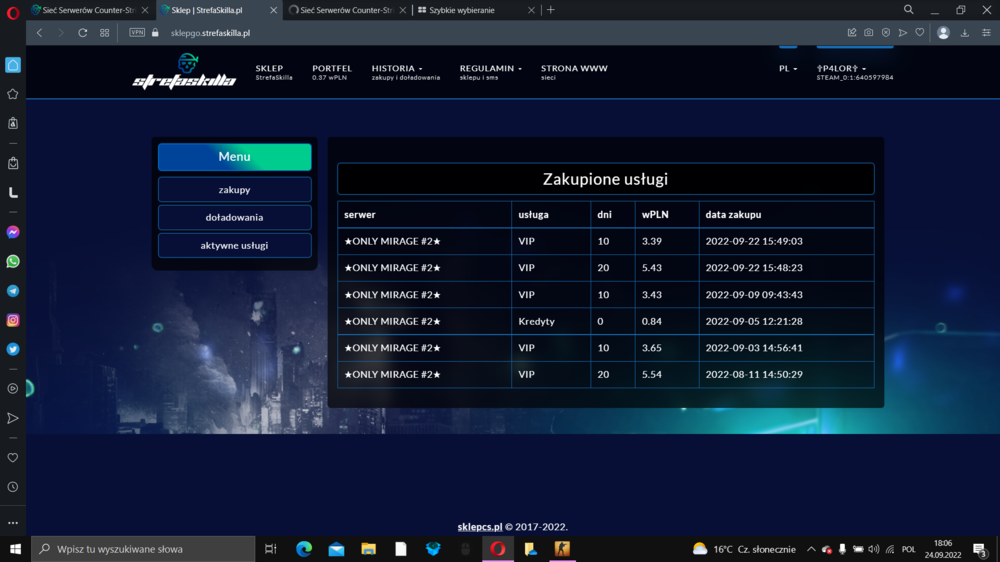Close the Sklep | StrefaSkilla.pl tab
Viewport: 1000px width, 562px height.
click(x=274, y=10)
